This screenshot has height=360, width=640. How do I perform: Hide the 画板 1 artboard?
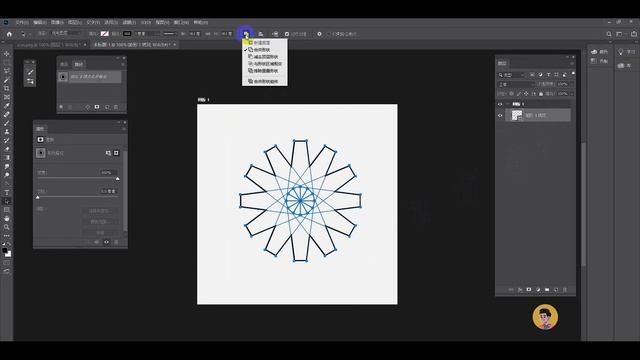pyautogui.click(x=500, y=104)
